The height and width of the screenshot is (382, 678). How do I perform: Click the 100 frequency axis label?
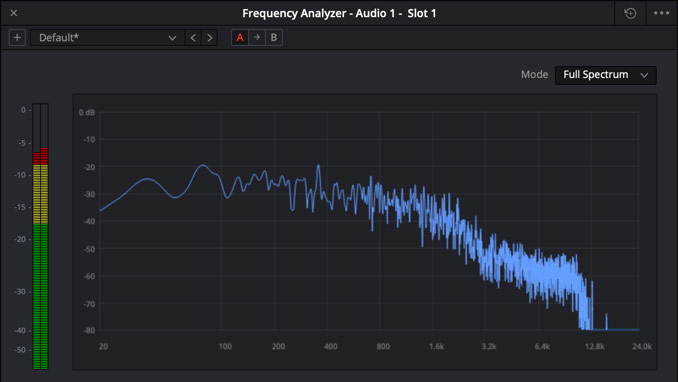tap(225, 346)
